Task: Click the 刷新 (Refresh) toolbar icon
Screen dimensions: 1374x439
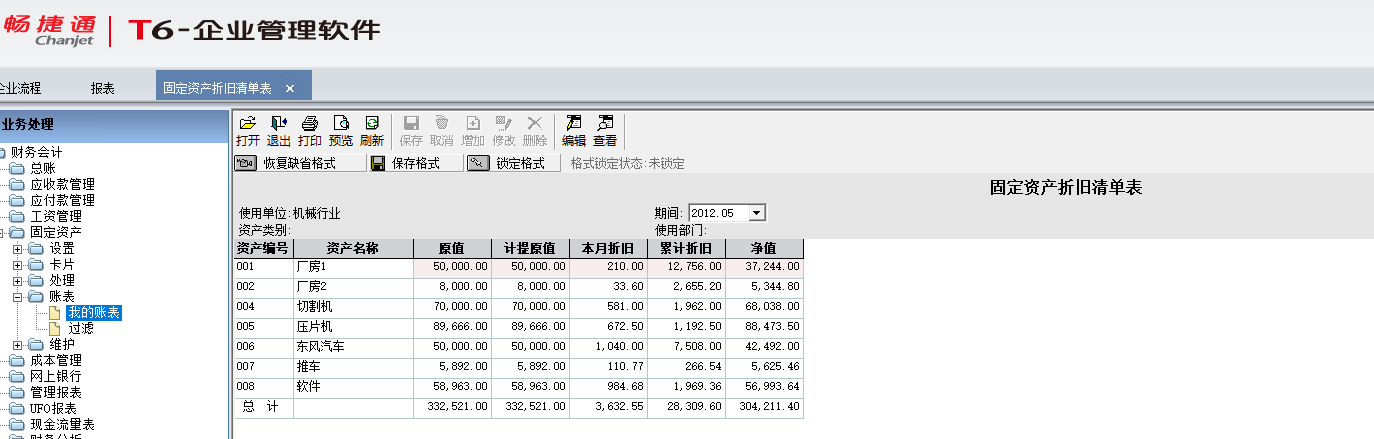Action: click(x=371, y=131)
